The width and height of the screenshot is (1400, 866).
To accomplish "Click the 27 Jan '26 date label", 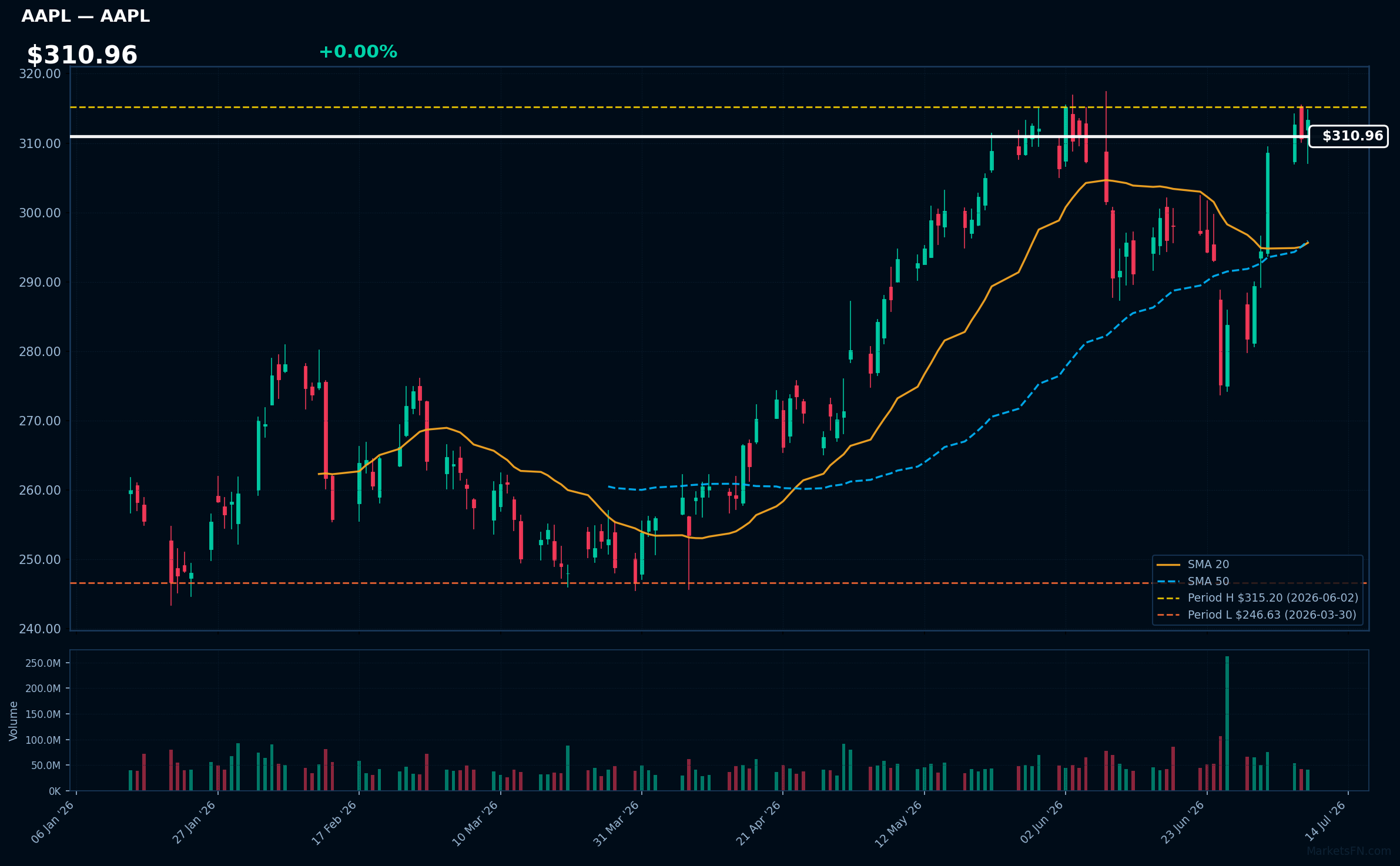I will 194,823.
